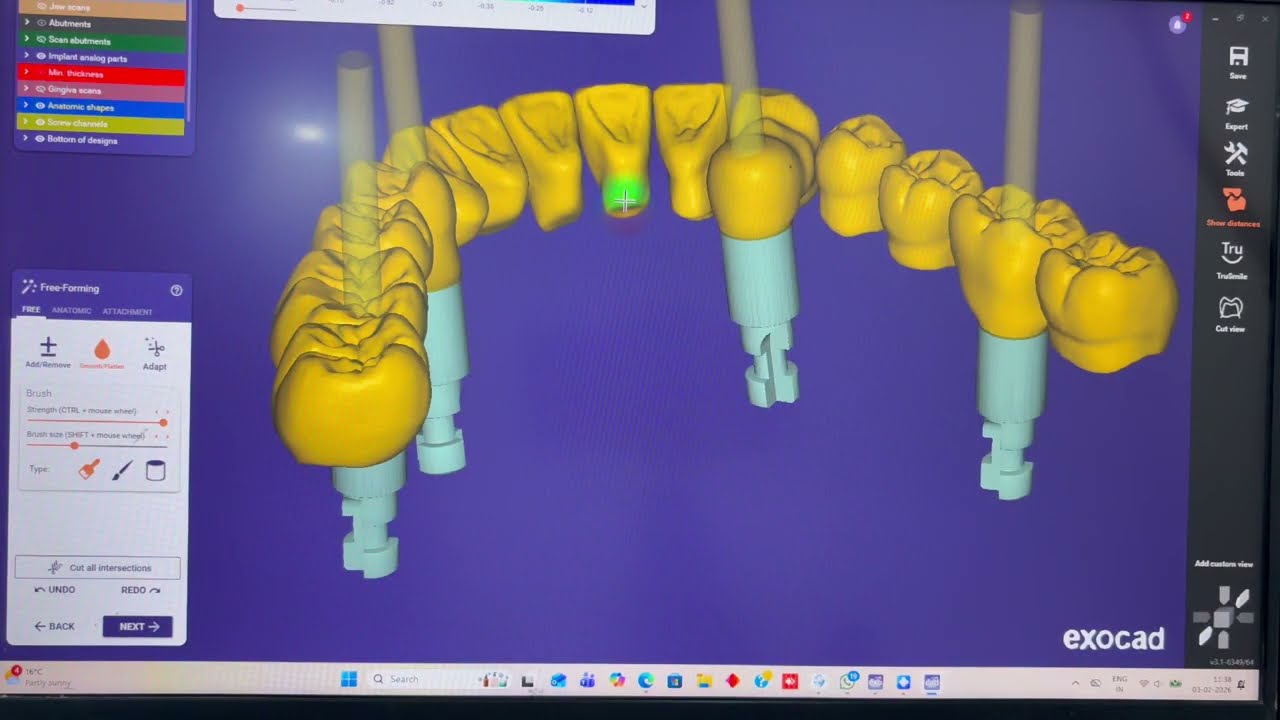
Task: Proceed with the NEXT button
Action: point(138,627)
